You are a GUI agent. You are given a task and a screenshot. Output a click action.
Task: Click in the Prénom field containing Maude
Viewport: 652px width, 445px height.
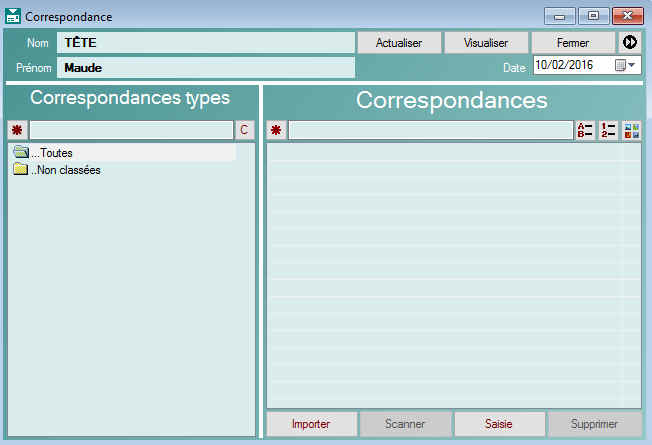pos(206,68)
